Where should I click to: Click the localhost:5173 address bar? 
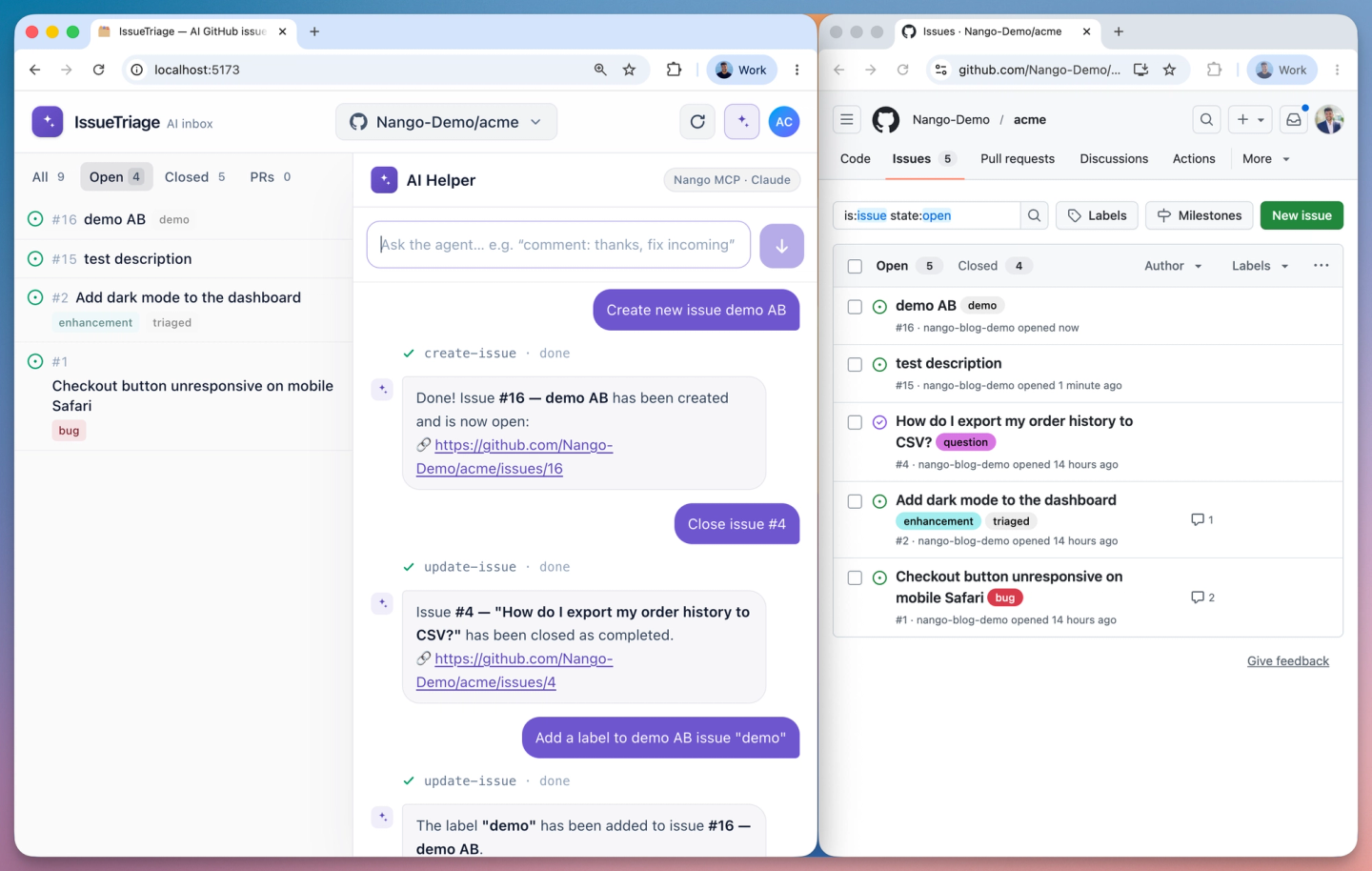pyautogui.click(x=386, y=70)
